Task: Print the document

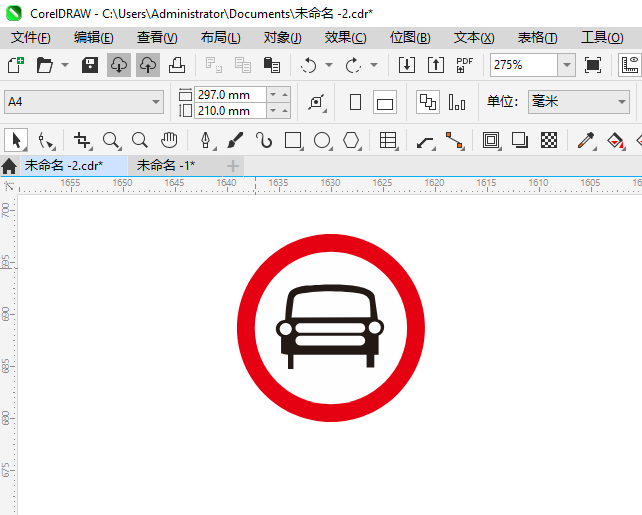Action: (x=177, y=65)
